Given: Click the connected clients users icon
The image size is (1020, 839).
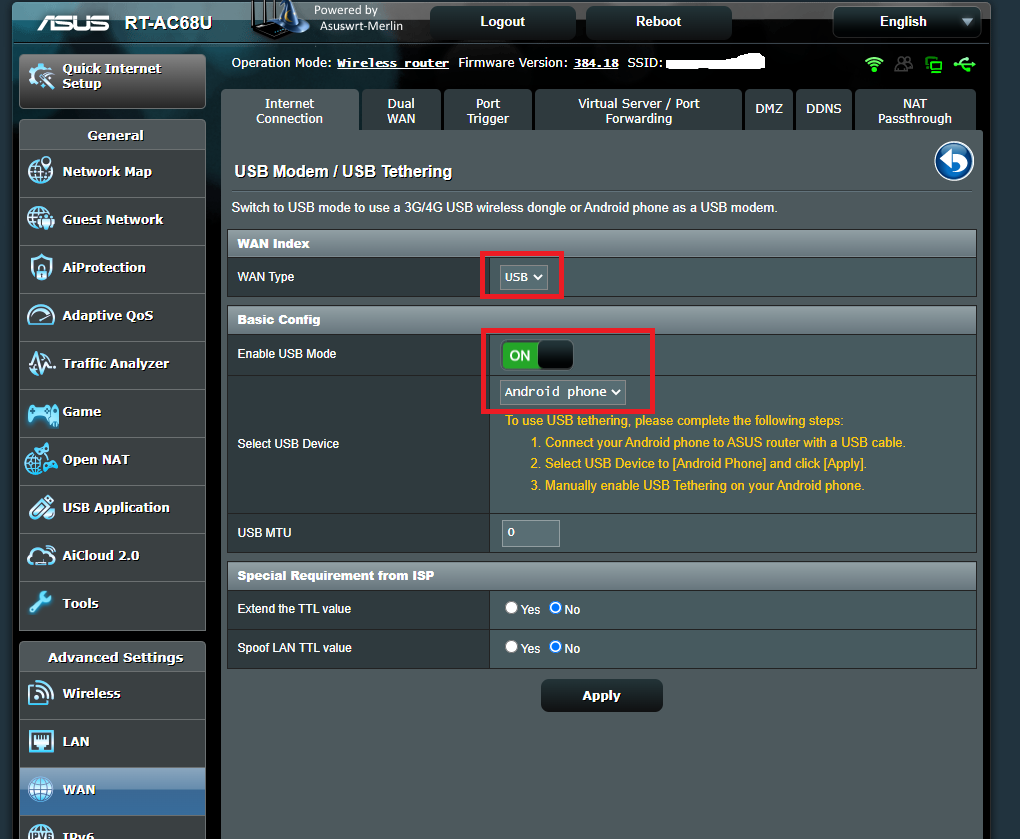Looking at the screenshot, I should click(x=904, y=64).
